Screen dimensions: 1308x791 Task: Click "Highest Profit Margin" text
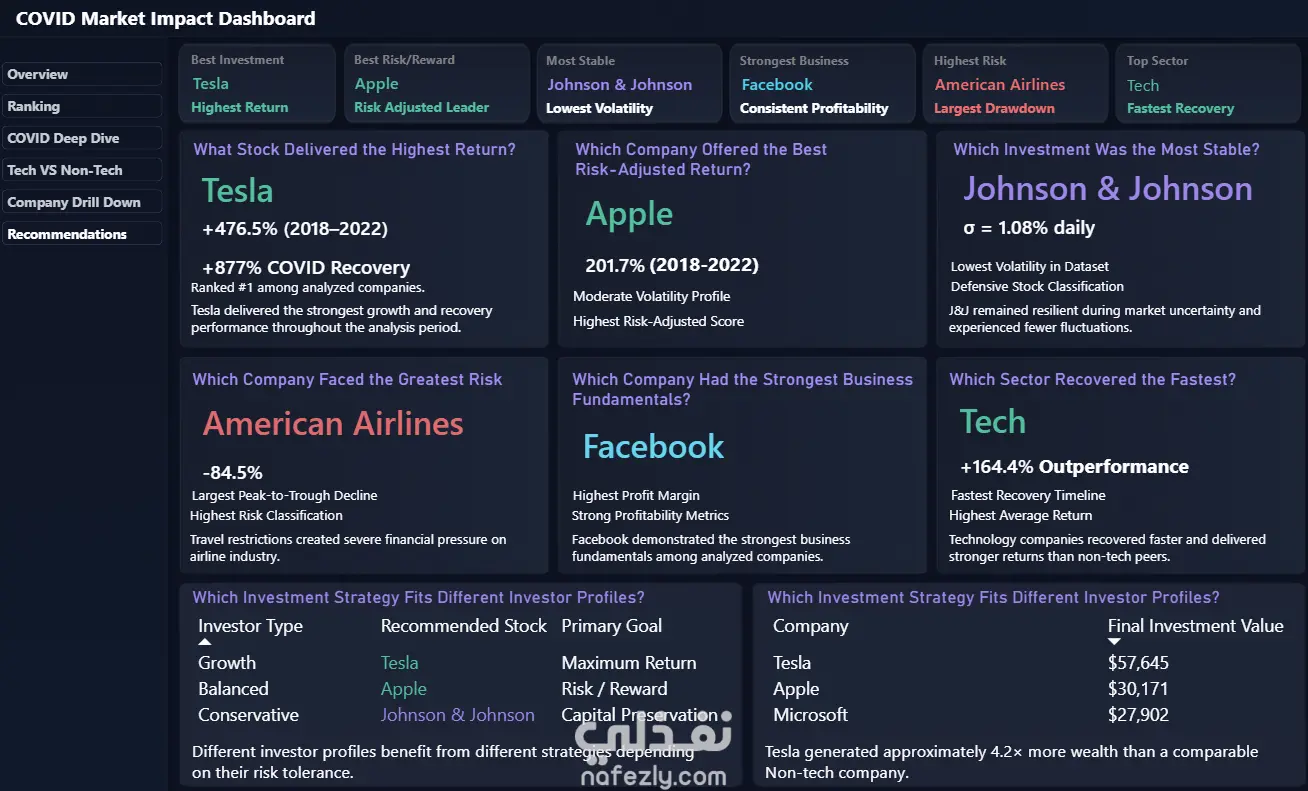point(636,496)
